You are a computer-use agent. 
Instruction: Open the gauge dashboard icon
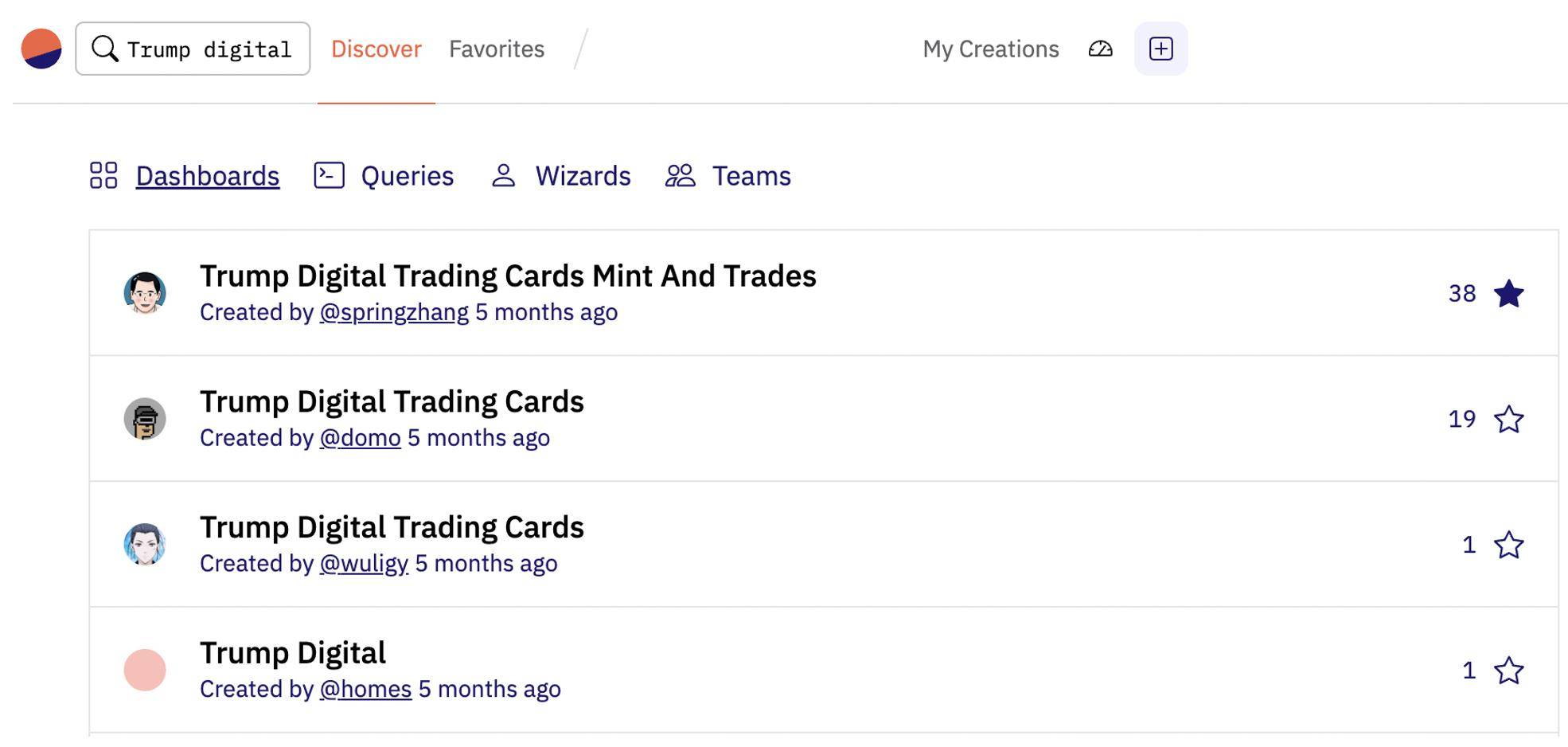pos(1100,49)
